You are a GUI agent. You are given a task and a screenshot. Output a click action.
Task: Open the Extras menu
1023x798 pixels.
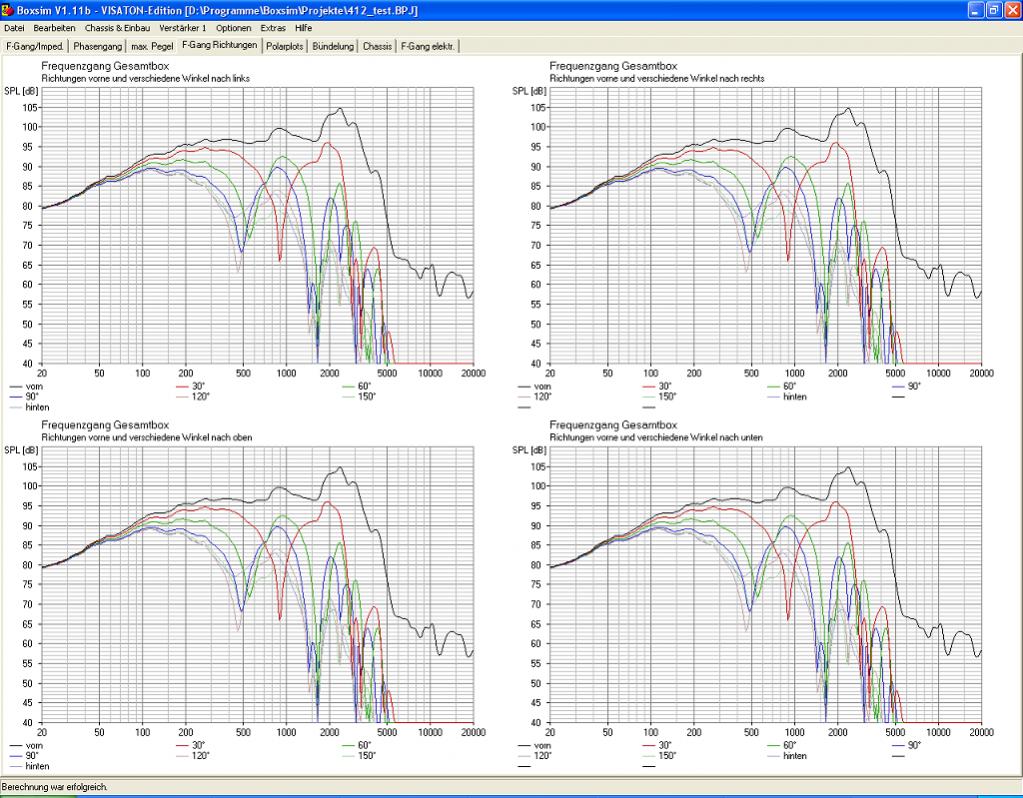pos(273,28)
